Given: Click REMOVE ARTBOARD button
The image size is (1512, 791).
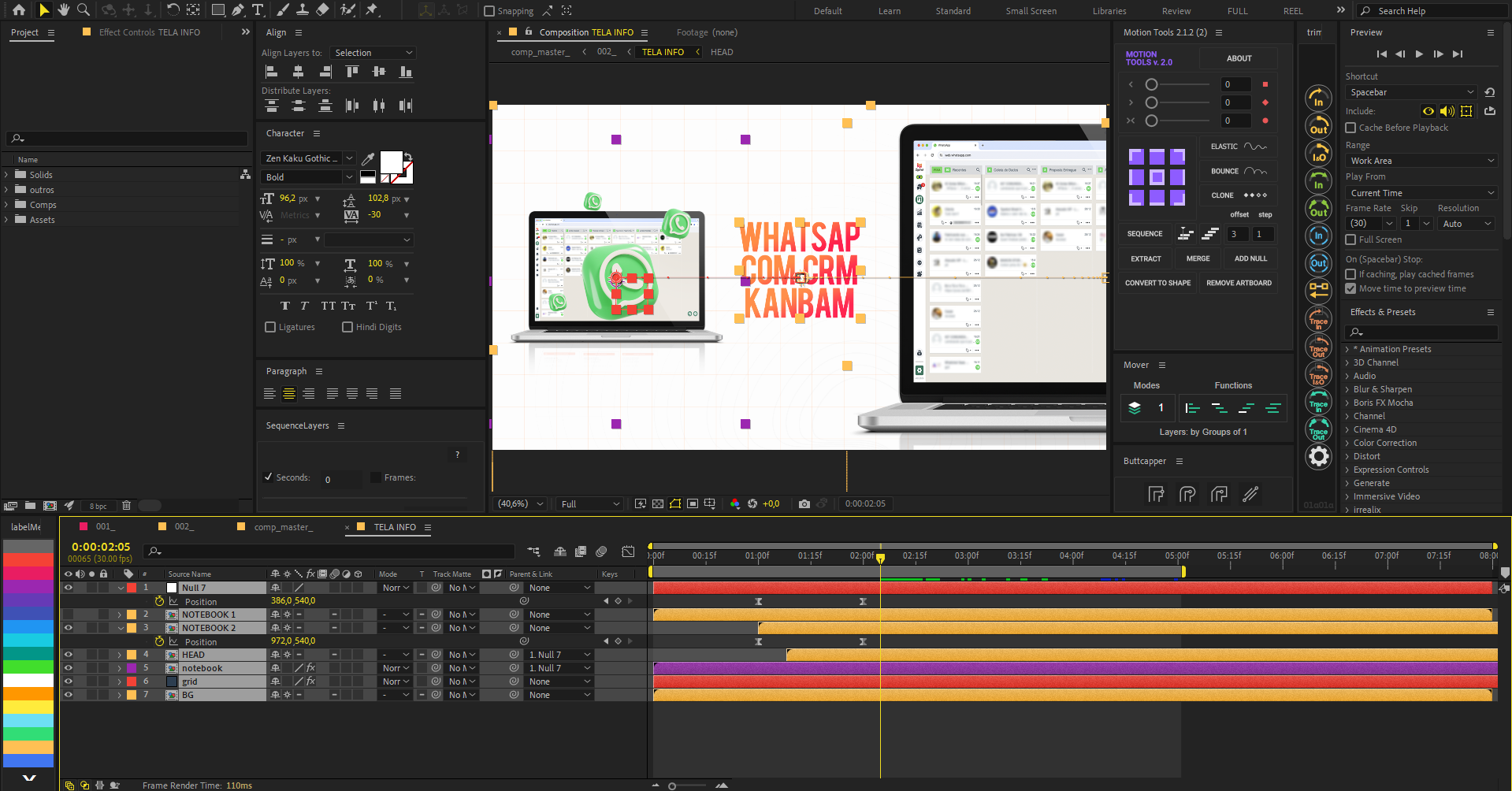Looking at the screenshot, I should 1239,283.
